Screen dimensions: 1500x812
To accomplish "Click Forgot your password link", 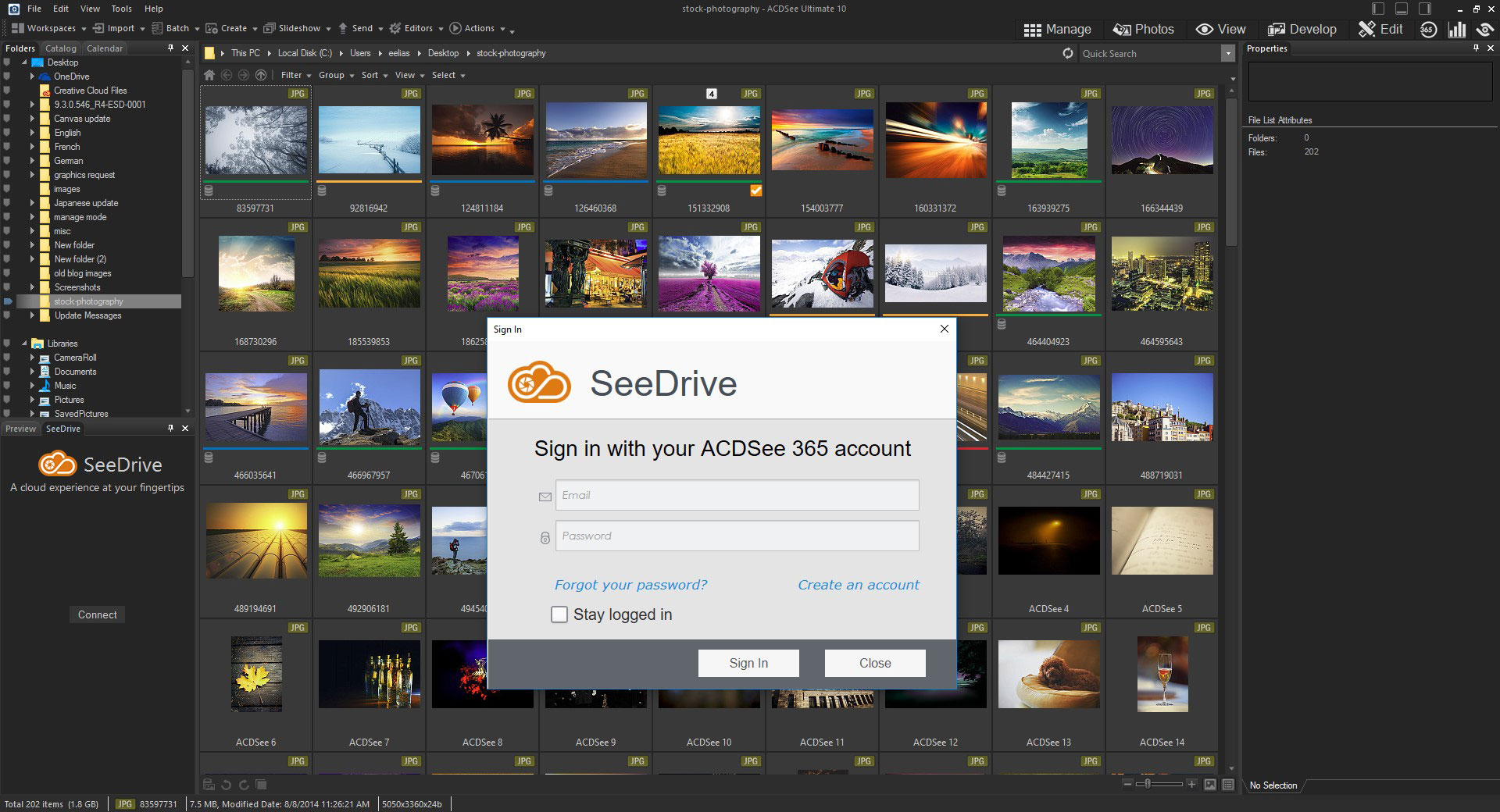I will (630, 585).
